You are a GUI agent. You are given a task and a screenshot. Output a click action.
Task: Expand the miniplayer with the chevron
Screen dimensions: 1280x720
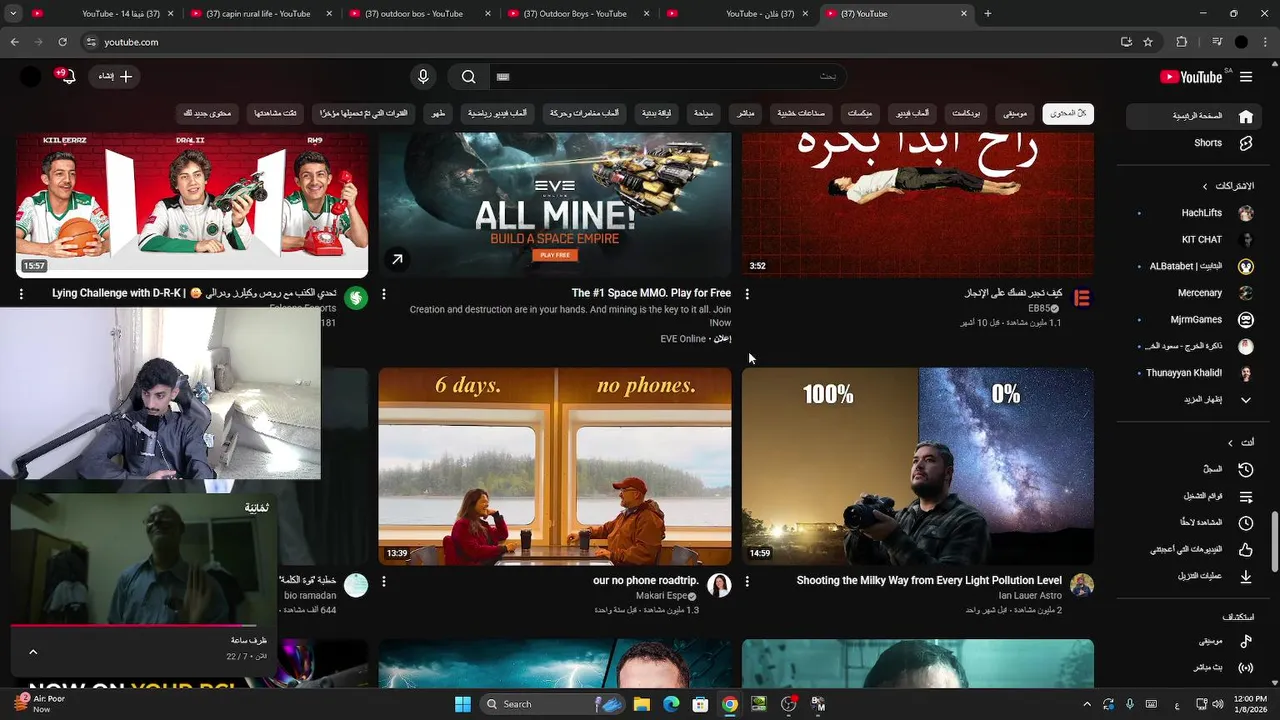coord(33,652)
